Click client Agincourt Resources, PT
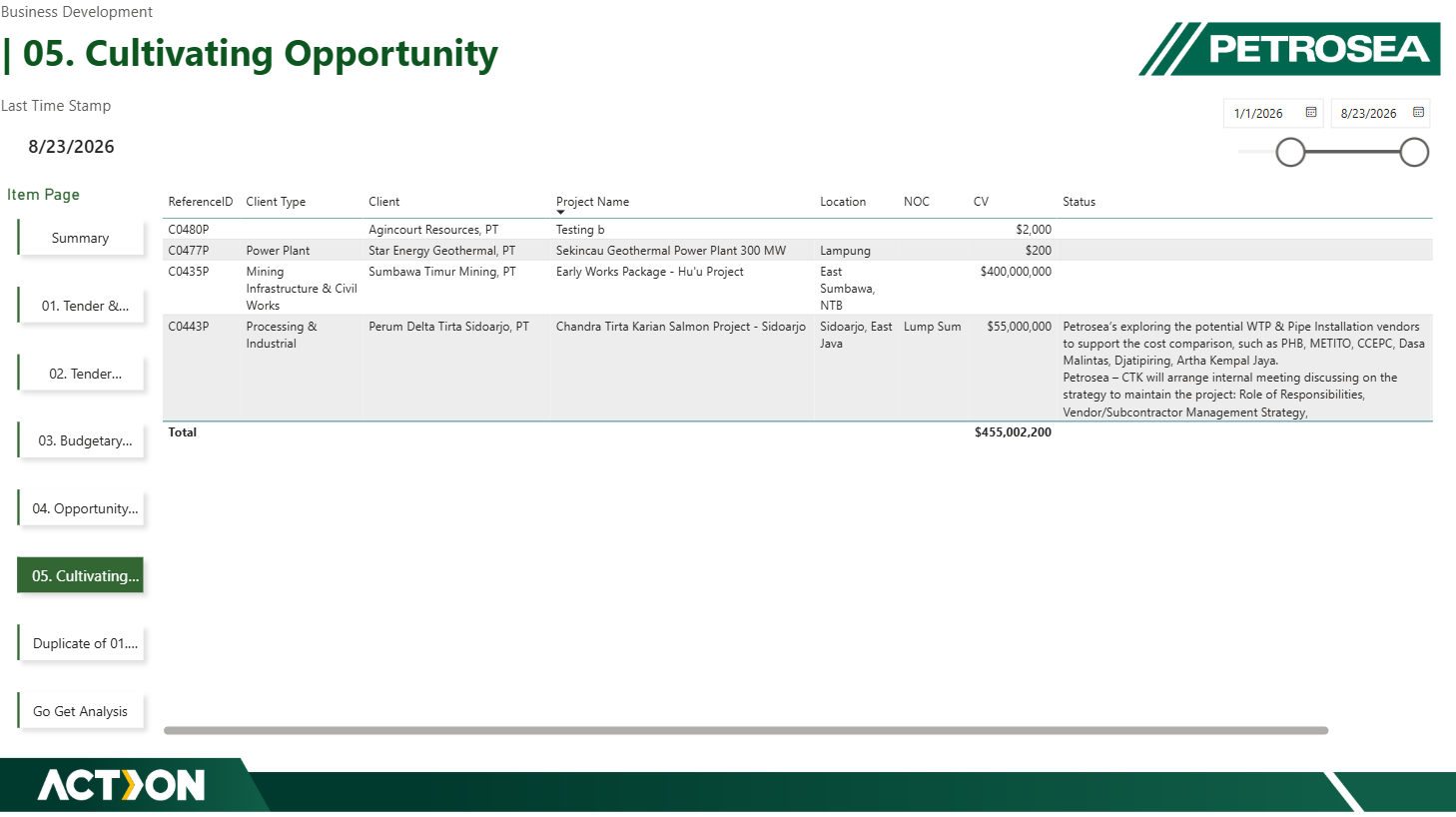Screen dimensions: 1456x817 433,230
